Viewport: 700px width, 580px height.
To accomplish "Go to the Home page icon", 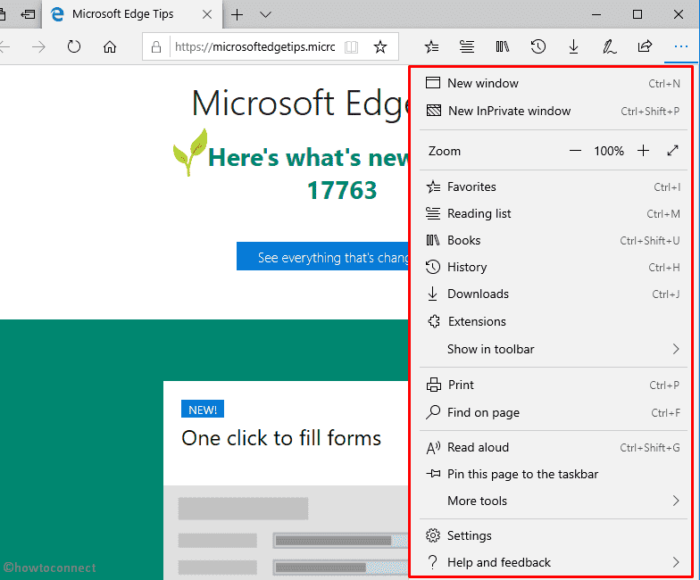I will pos(110,46).
